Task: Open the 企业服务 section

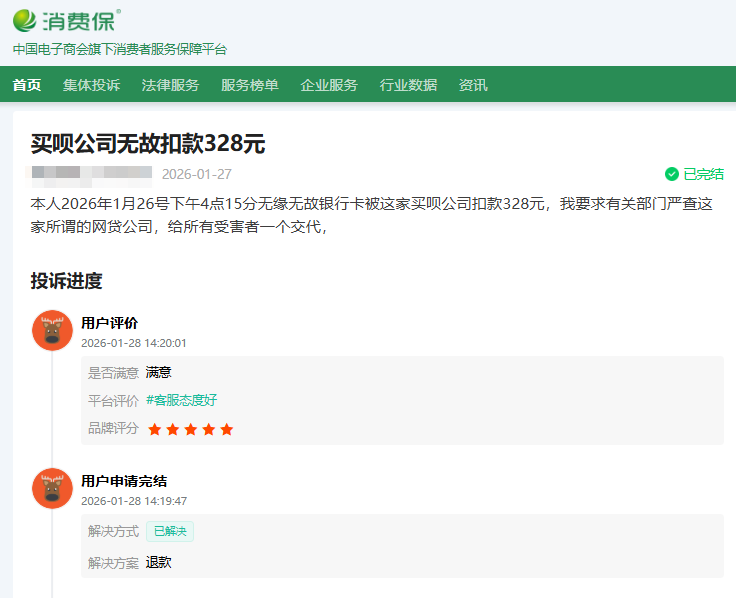Action: pyautogui.click(x=329, y=85)
